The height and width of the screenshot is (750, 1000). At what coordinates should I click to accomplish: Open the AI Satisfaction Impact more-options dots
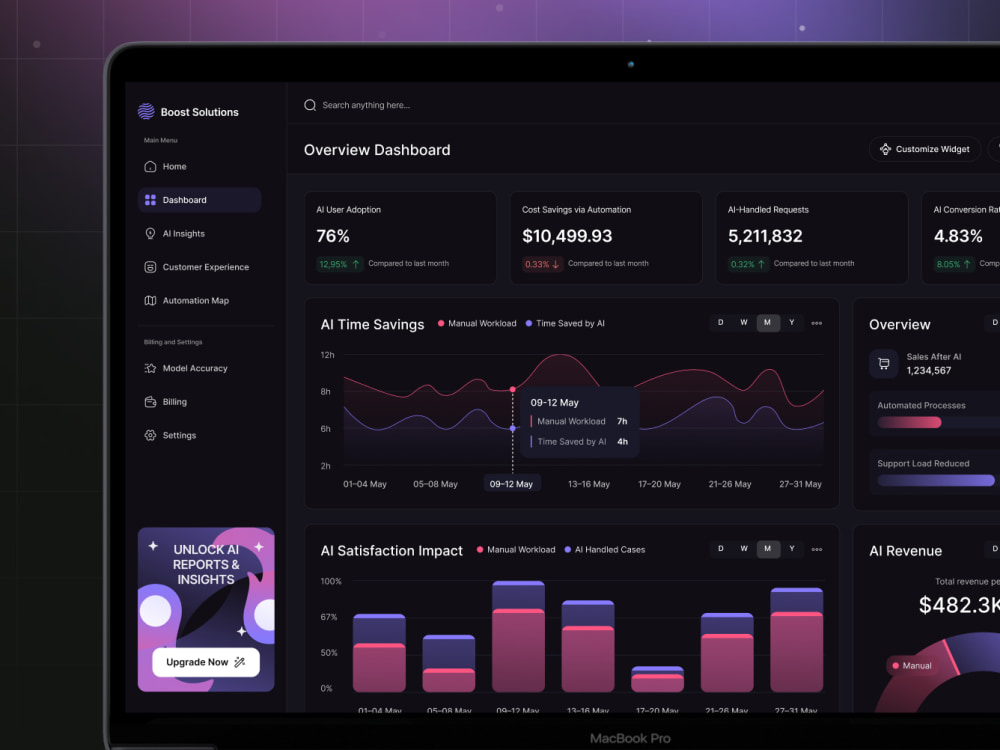816,549
